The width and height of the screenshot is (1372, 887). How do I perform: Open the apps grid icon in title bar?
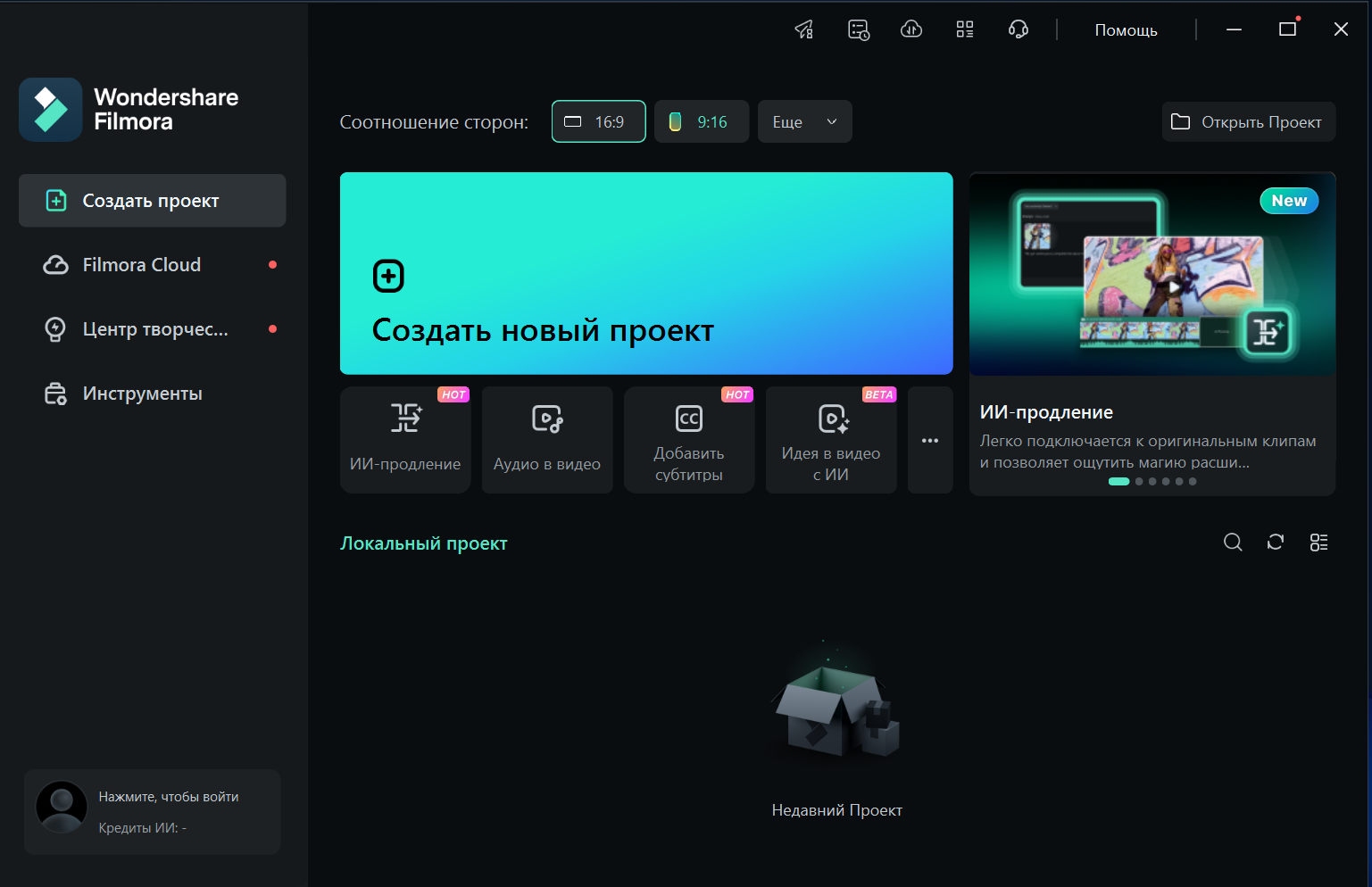(965, 29)
